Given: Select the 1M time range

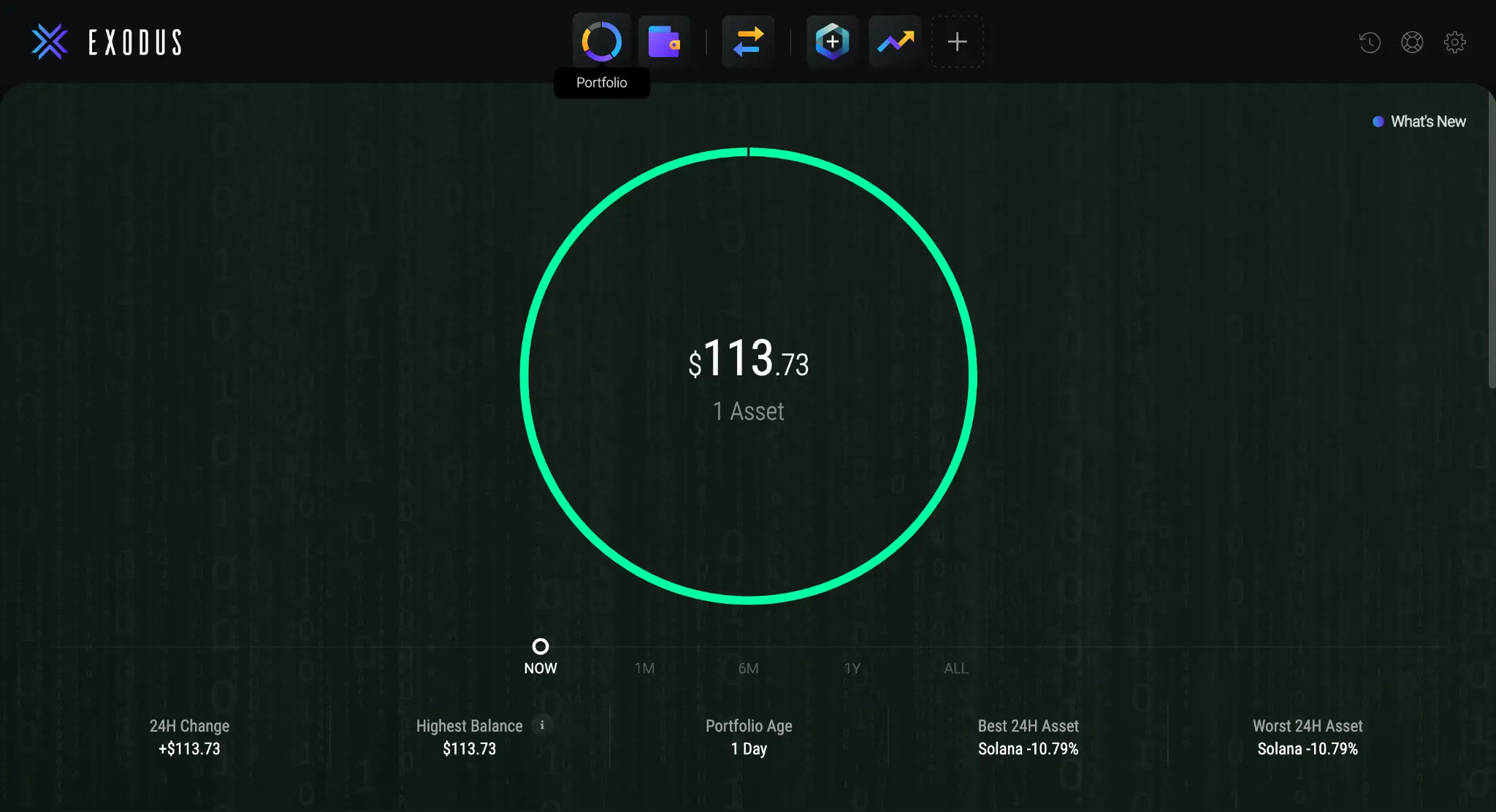Looking at the screenshot, I should click(x=644, y=668).
